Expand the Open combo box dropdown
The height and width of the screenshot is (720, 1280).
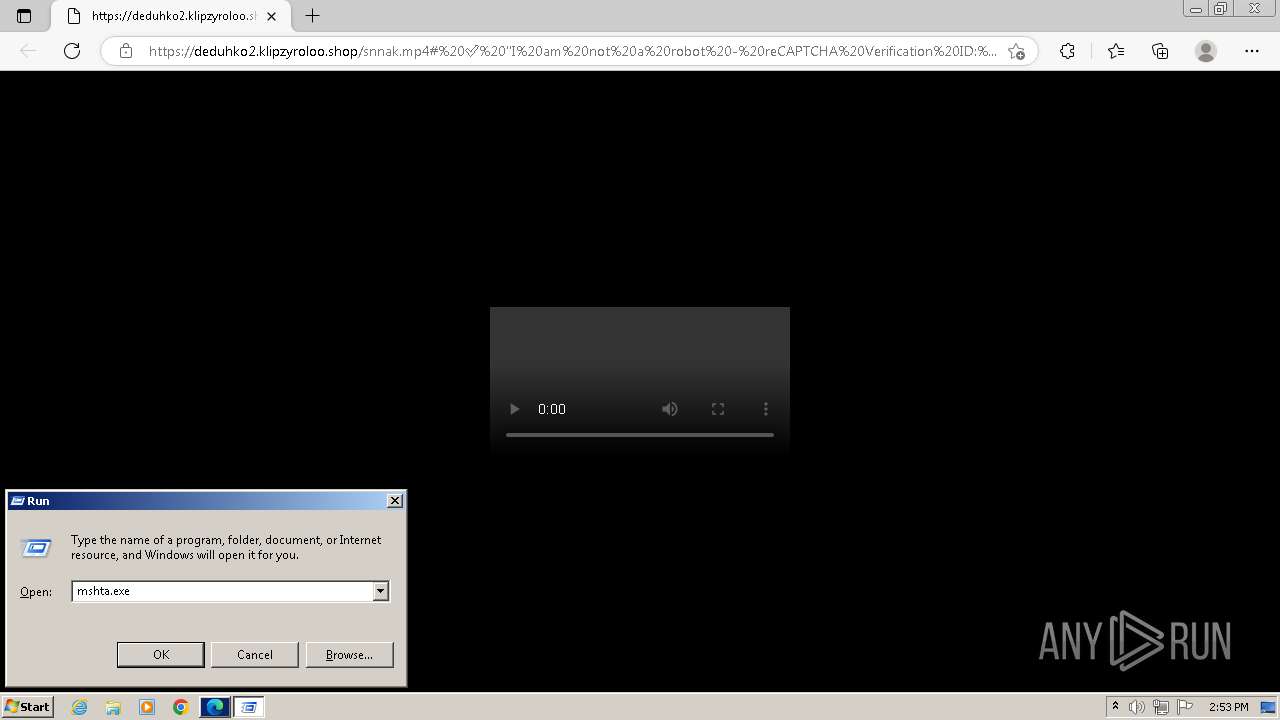click(x=380, y=591)
